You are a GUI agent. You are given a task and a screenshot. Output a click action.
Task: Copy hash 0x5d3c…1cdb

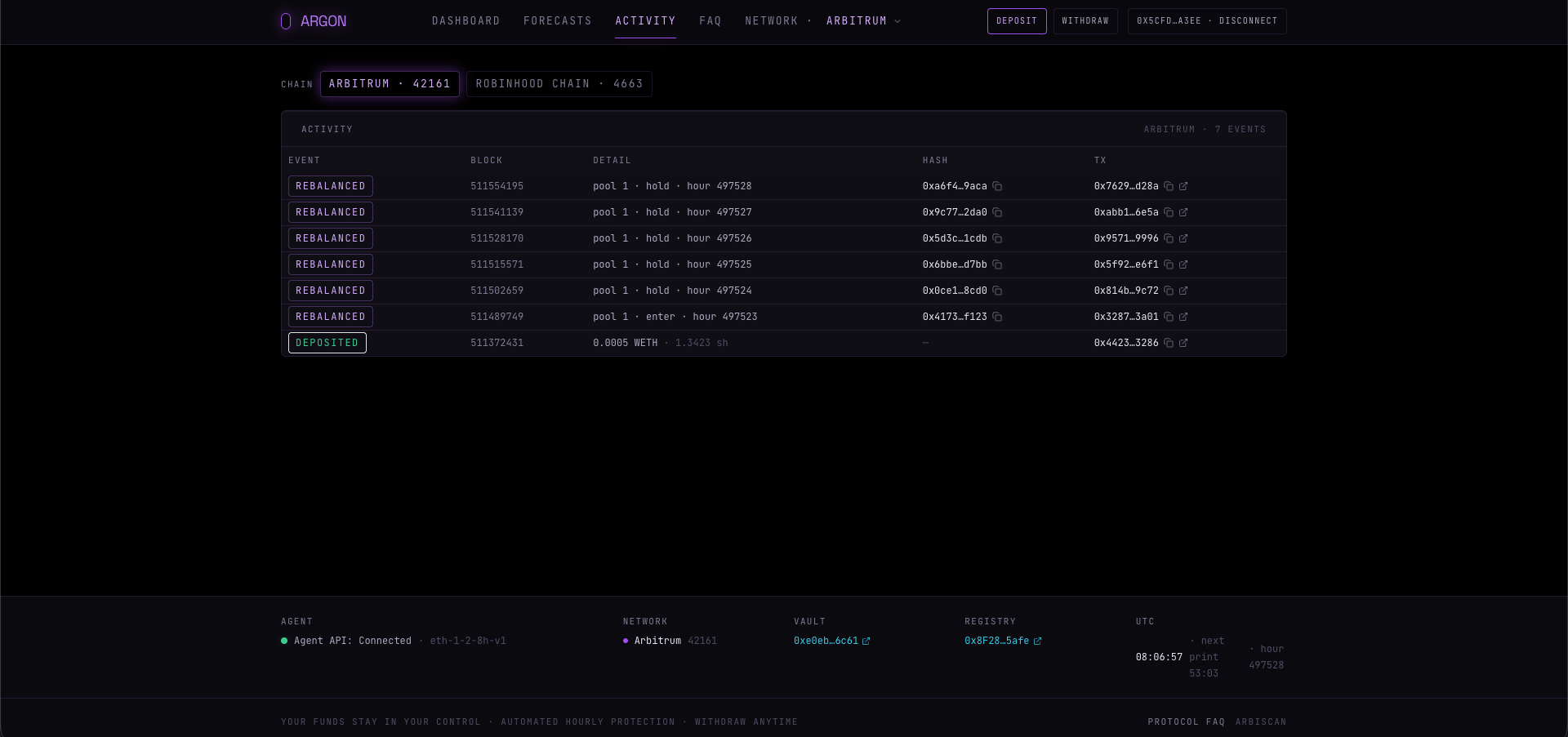(997, 238)
